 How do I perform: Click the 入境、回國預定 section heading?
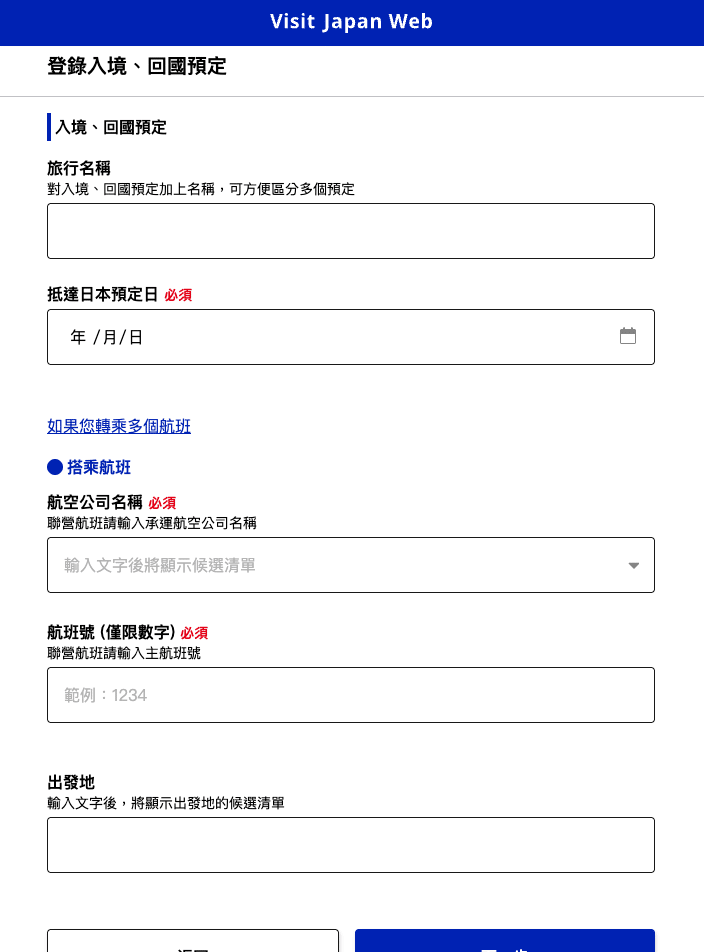[x=111, y=127]
